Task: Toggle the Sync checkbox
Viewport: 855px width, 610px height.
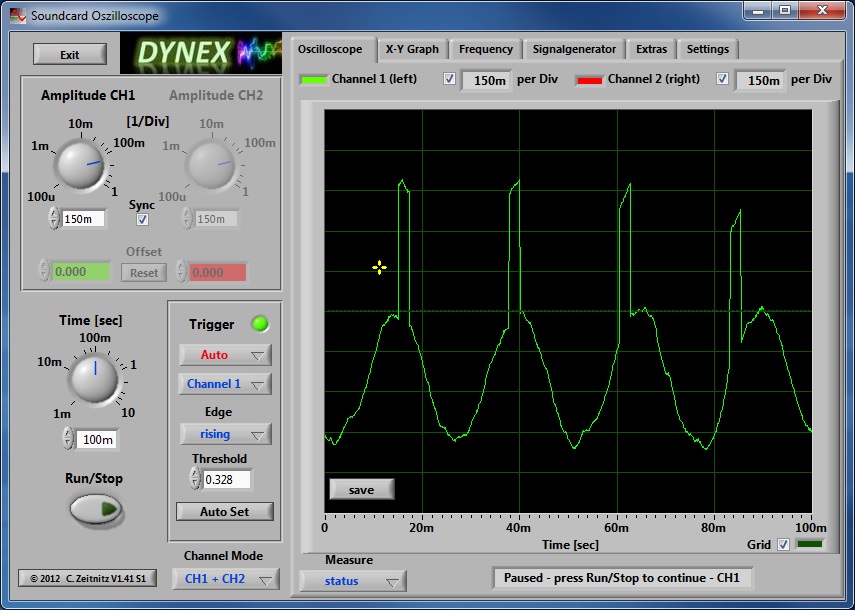Action: (142, 219)
